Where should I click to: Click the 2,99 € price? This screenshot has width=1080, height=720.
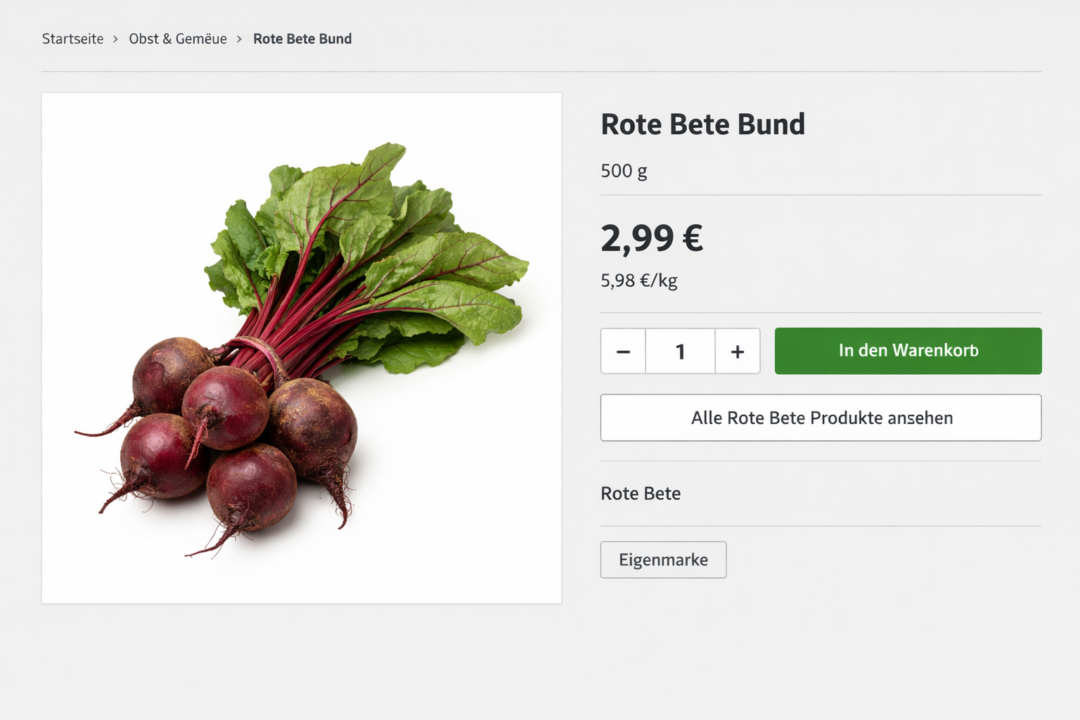tap(652, 238)
